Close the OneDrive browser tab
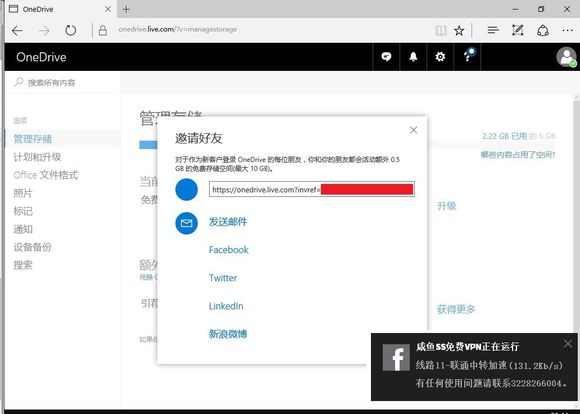580x414 pixels. [108, 9]
